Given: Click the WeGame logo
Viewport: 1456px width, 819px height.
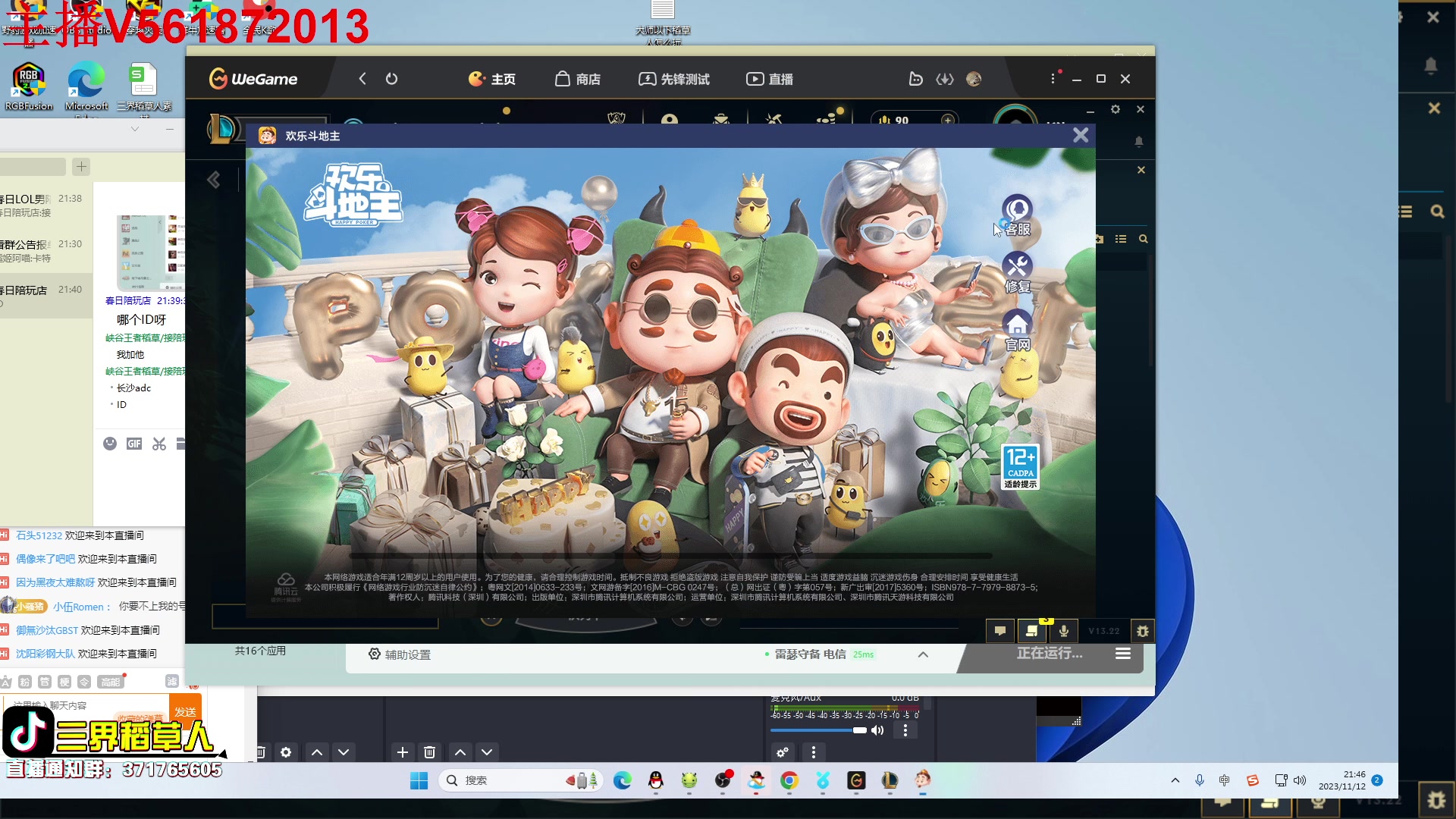Looking at the screenshot, I should pyautogui.click(x=253, y=79).
